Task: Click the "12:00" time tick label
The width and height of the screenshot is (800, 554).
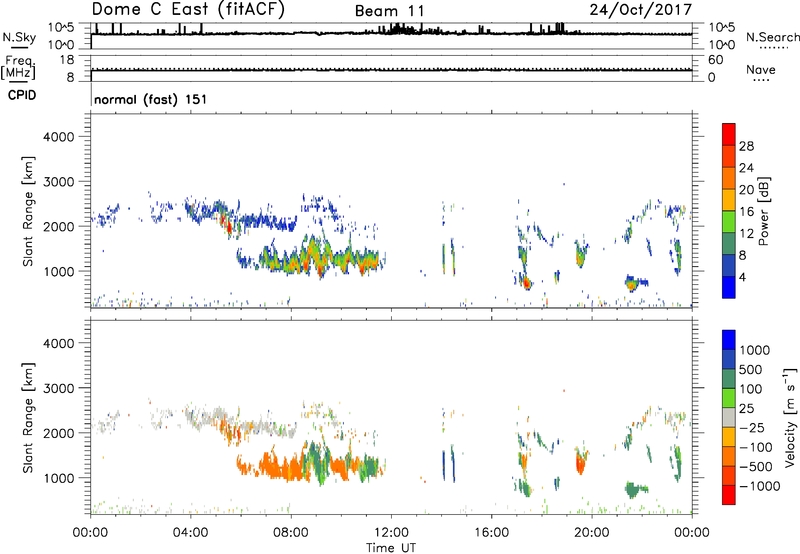Action: coord(391,533)
